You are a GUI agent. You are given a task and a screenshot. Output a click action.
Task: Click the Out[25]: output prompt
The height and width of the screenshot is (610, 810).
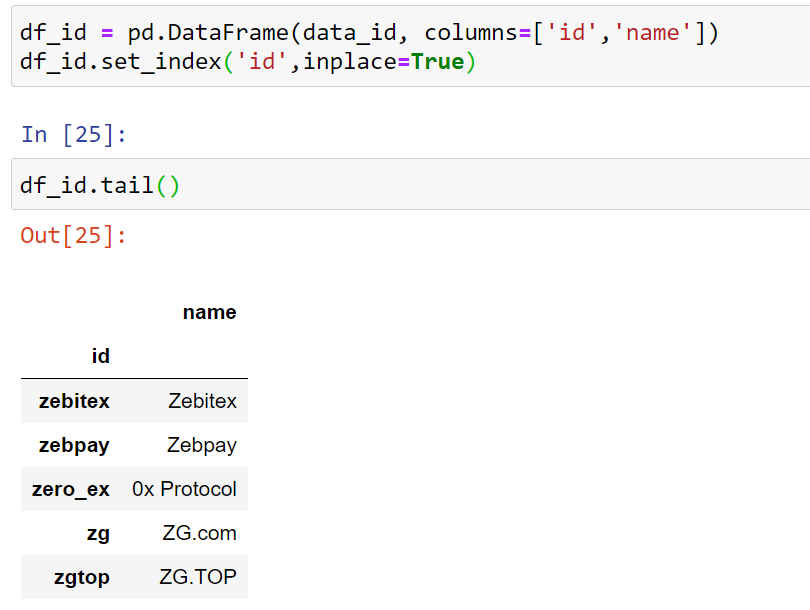click(73, 236)
